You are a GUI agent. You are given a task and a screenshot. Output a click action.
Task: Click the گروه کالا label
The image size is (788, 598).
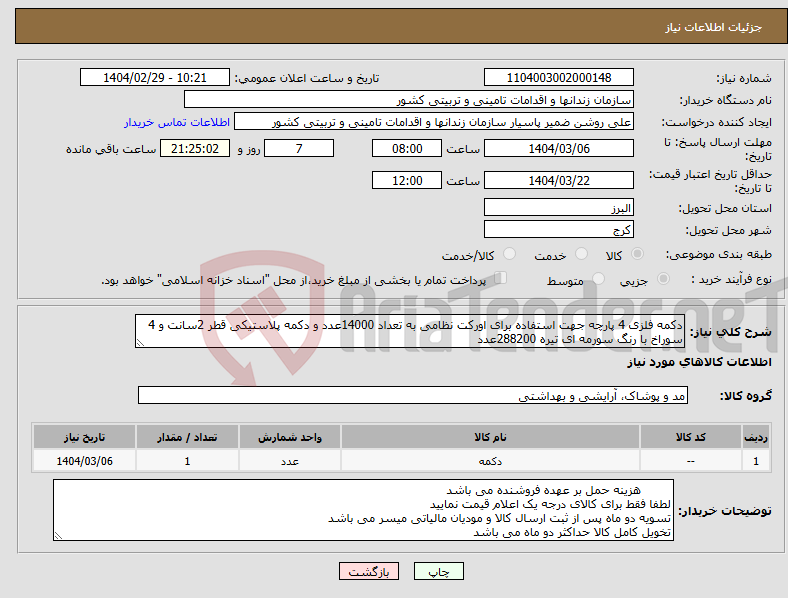coord(746,395)
